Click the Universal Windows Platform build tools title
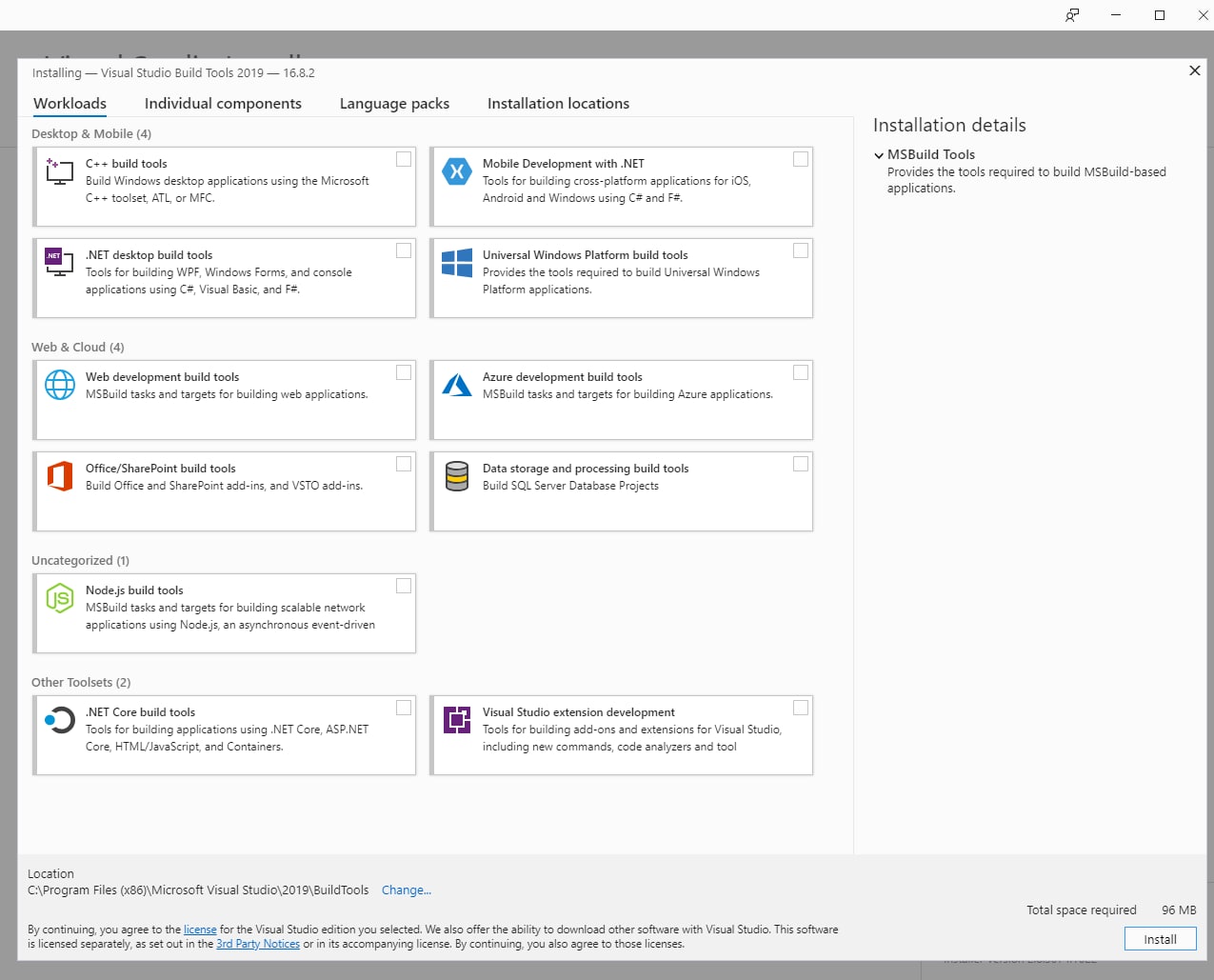The width and height of the screenshot is (1214, 980). click(585, 255)
